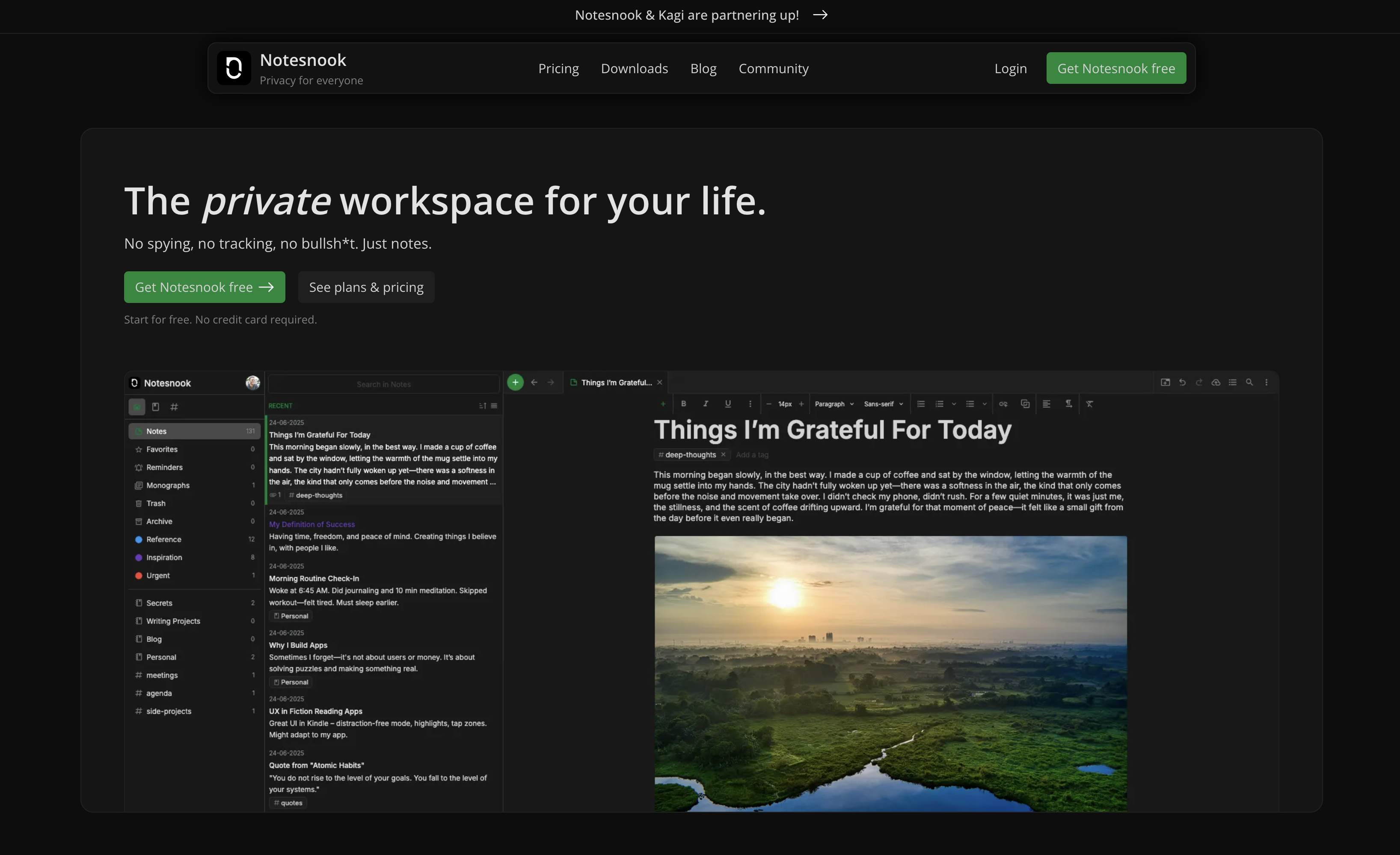Expand the numbered list style chevron
This screenshot has height=855, width=1400.
[954, 404]
